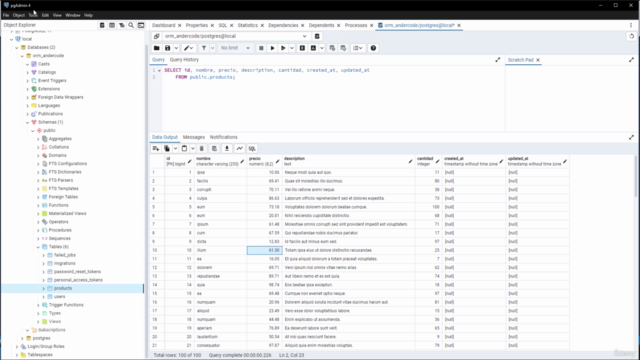Screen dimensions: 640x360
Task: Click the Save data changes icon
Action: pyautogui.click(x=214, y=149)
